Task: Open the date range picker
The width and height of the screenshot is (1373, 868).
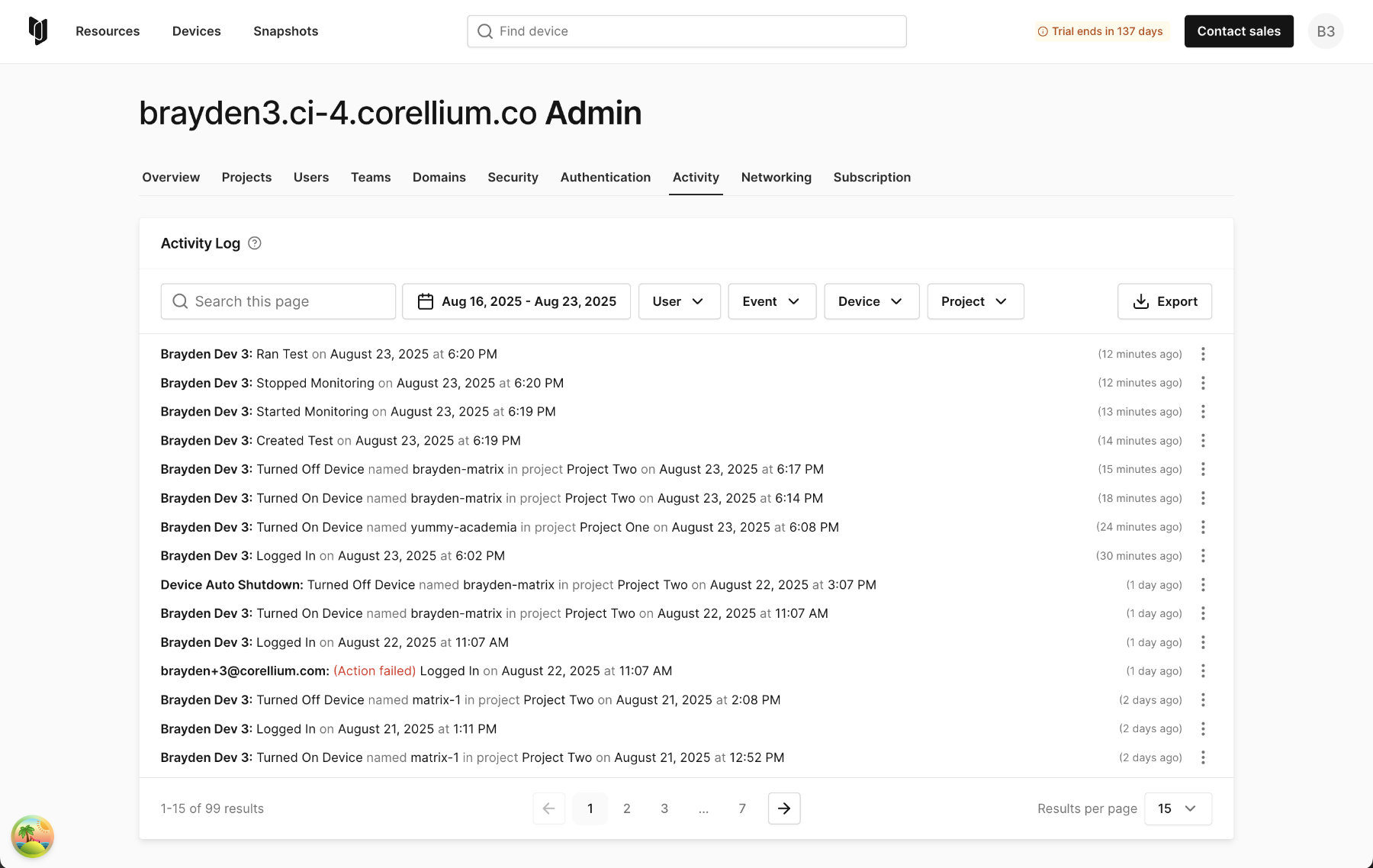Action: (x=516, y=301)
